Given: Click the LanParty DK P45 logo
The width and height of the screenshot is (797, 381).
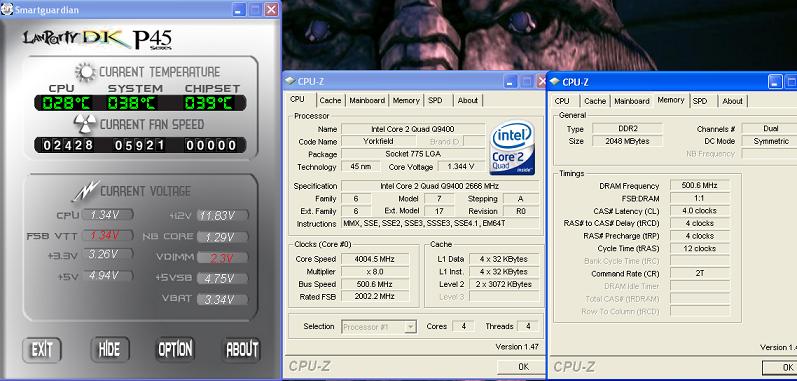Looking at the screenshot, I should click(97, 39).
